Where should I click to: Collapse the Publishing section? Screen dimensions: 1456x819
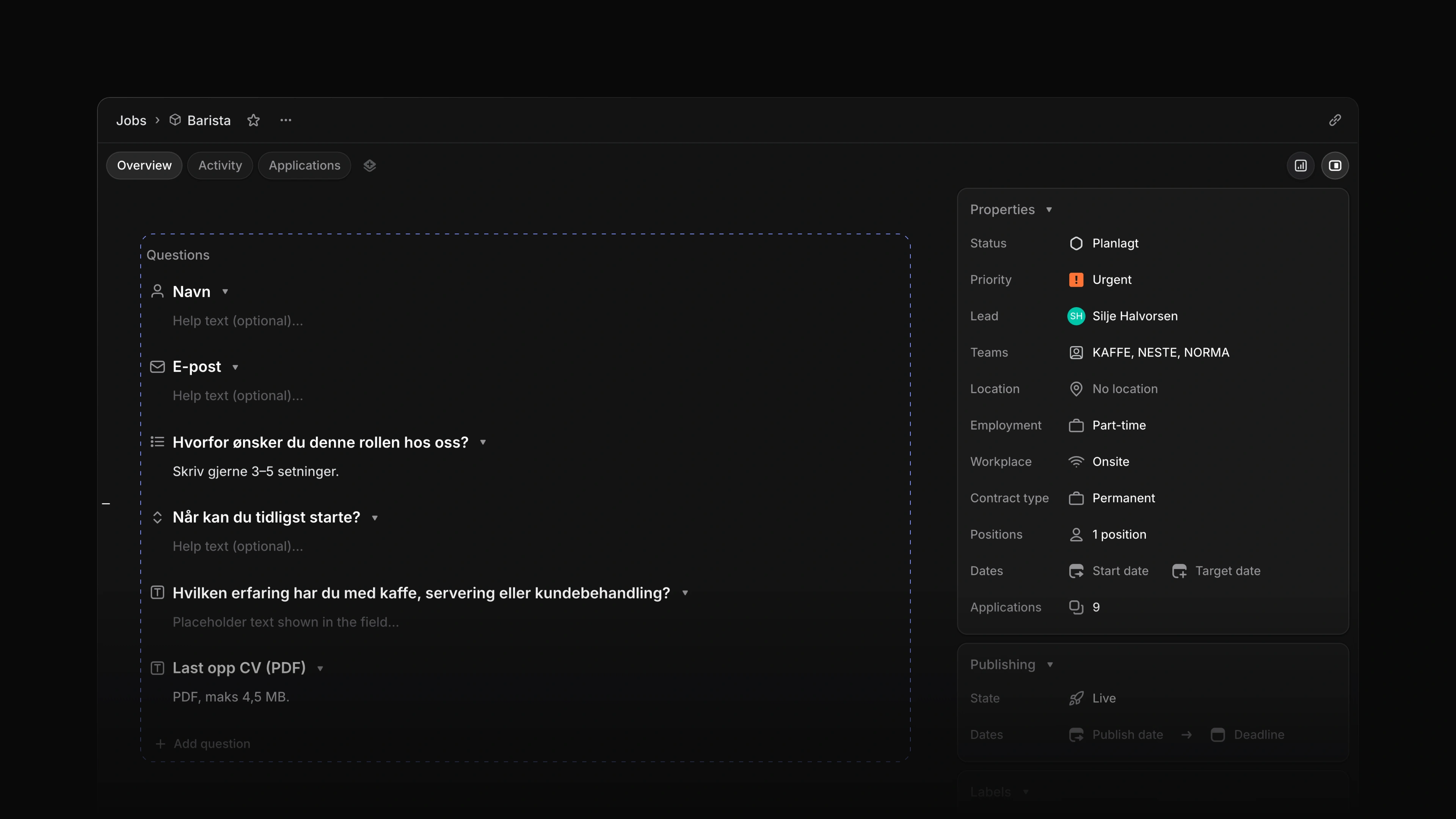point(1050,665)
